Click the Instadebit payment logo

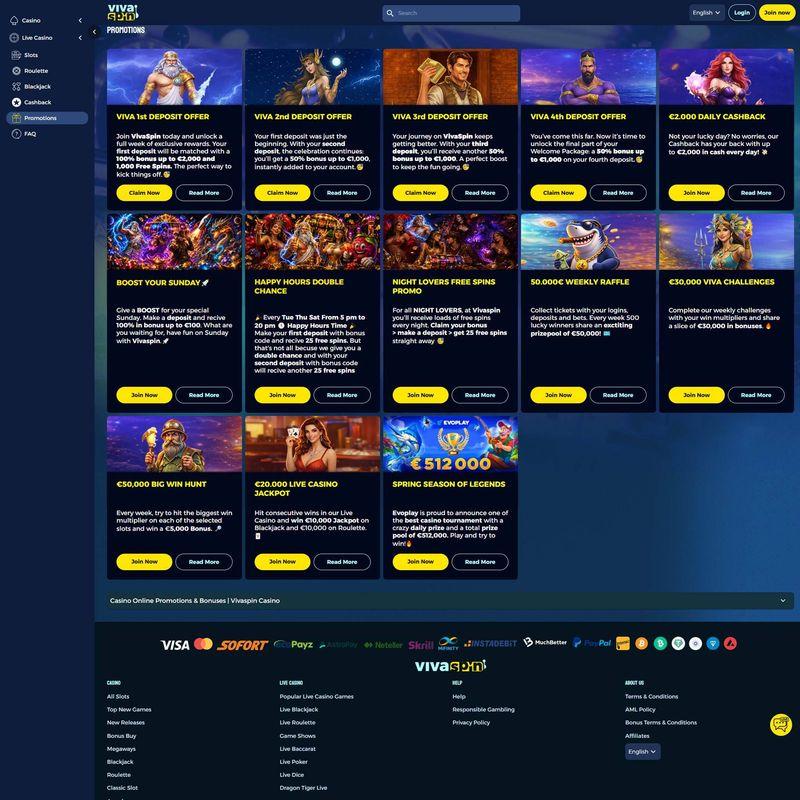(490, 644)
